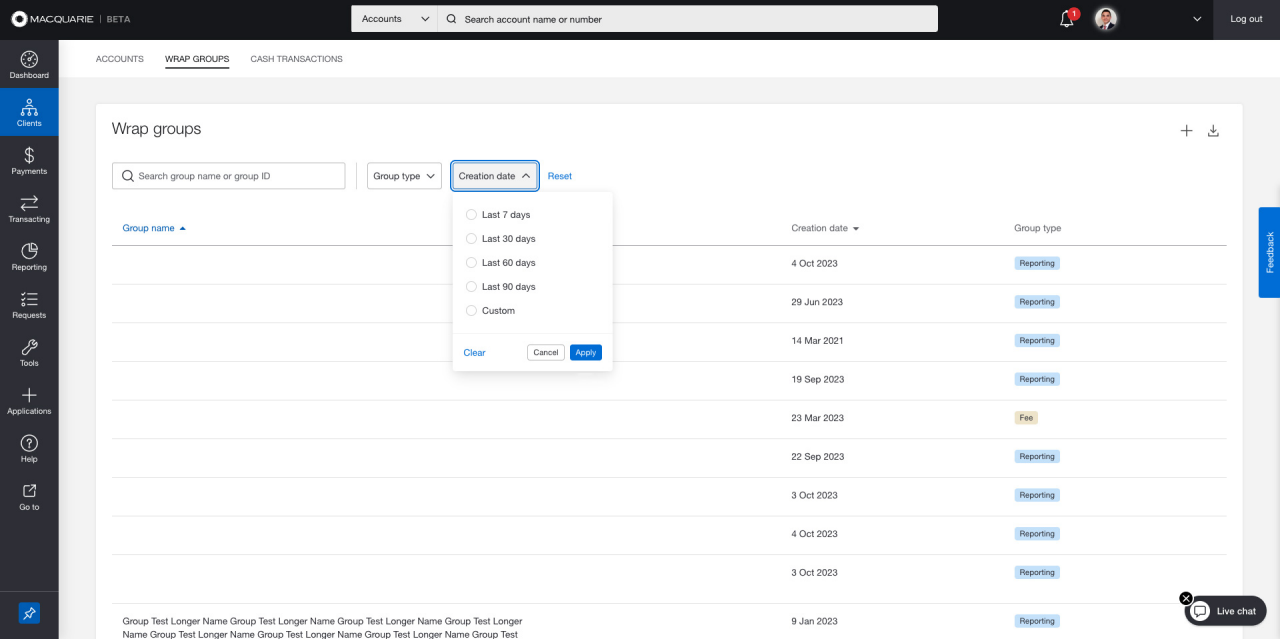Click the Apply button in date filter
This screenshot has height=639, width=1280.
pos(586,352)
